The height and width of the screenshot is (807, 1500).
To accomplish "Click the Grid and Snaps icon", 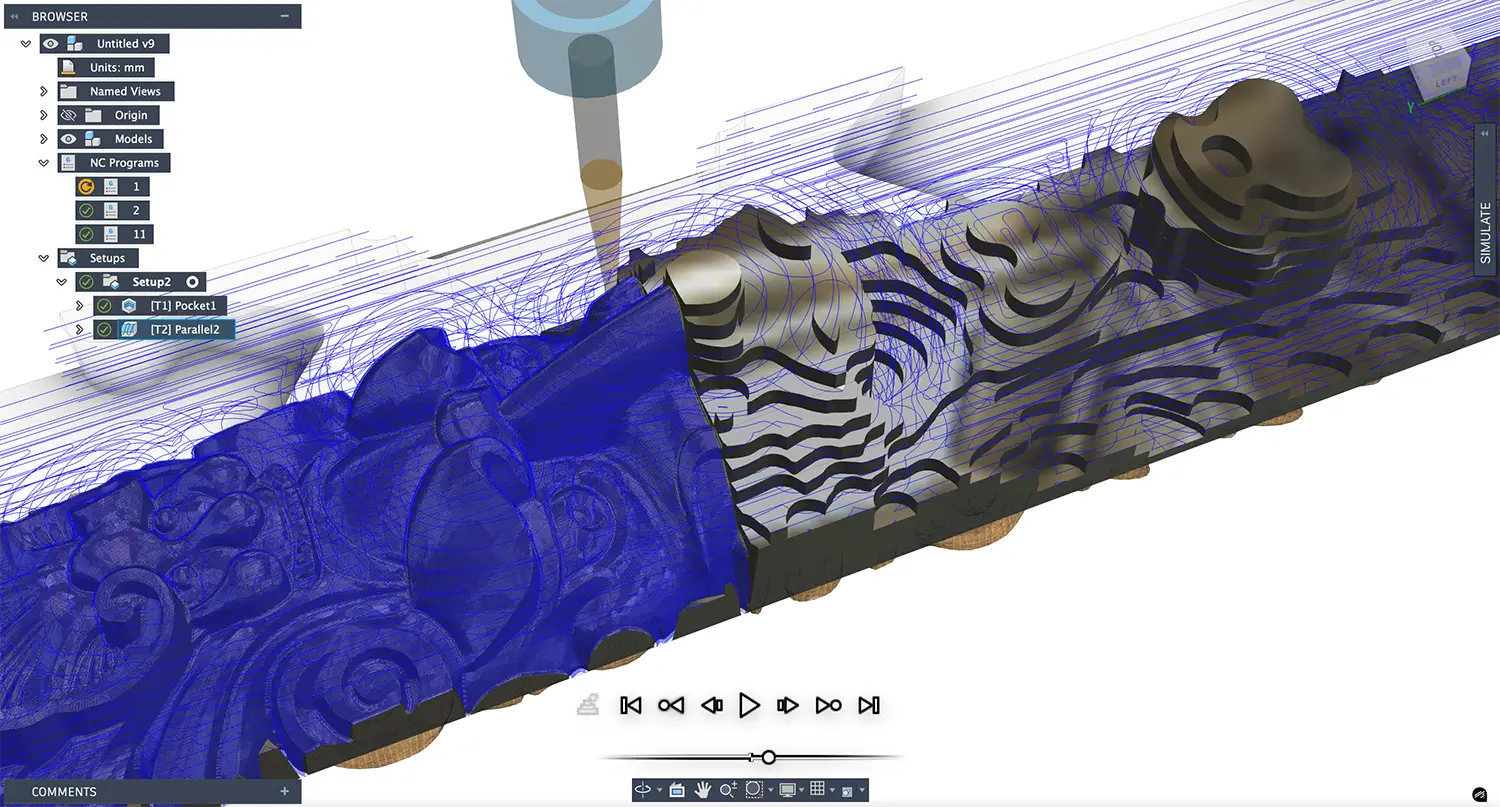I will pos(817,788).
